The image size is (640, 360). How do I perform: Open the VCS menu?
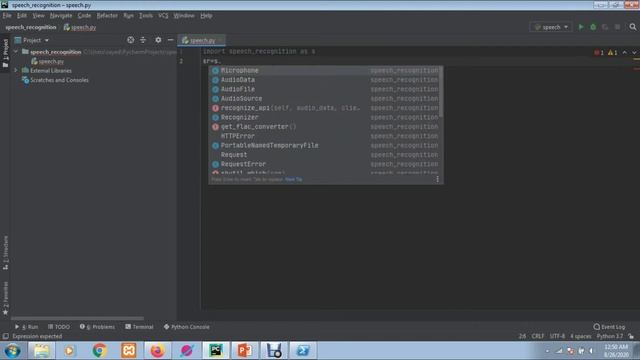163,16
